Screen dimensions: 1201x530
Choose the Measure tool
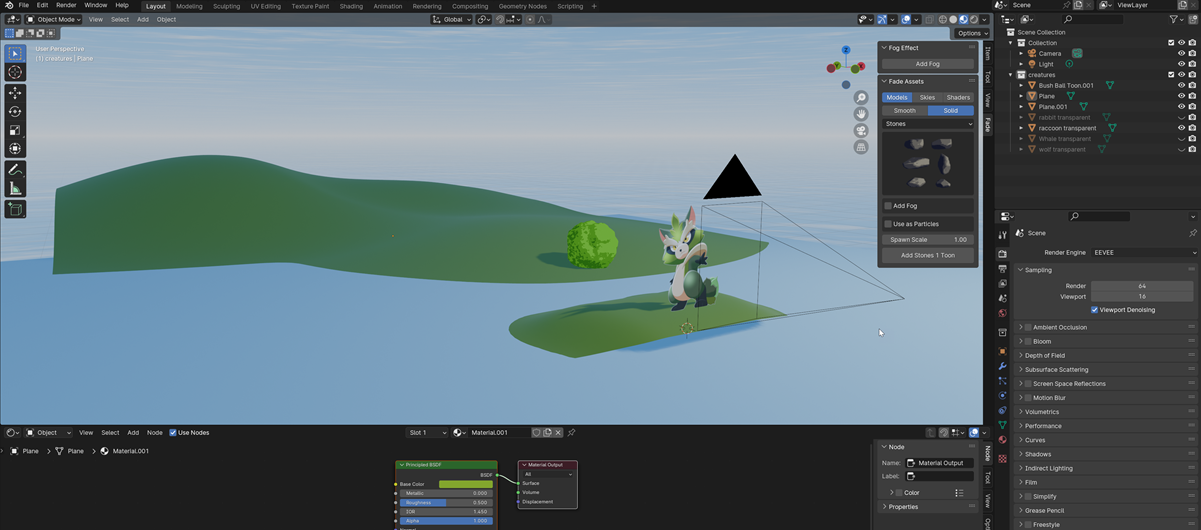pos(15,189)
